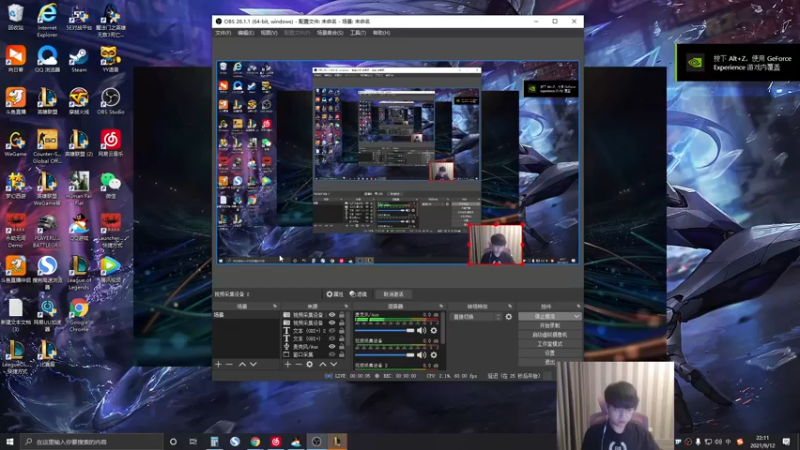This screenshot has width=800, height=450.
Task: Mute the 麦克风/Aux mixer channel
Action: tap(421, 331)
